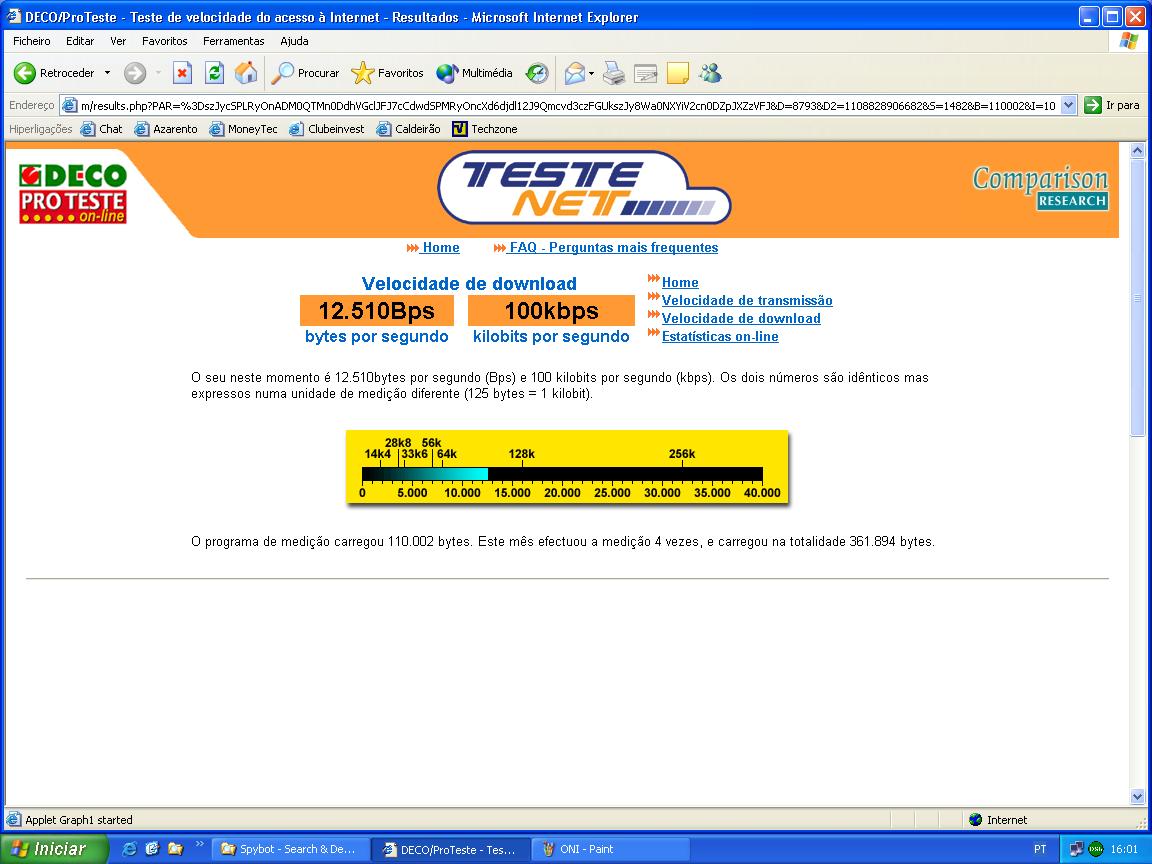Click the page scrollbar up arrow
1152x864 pixels.
click(1137, 151)
